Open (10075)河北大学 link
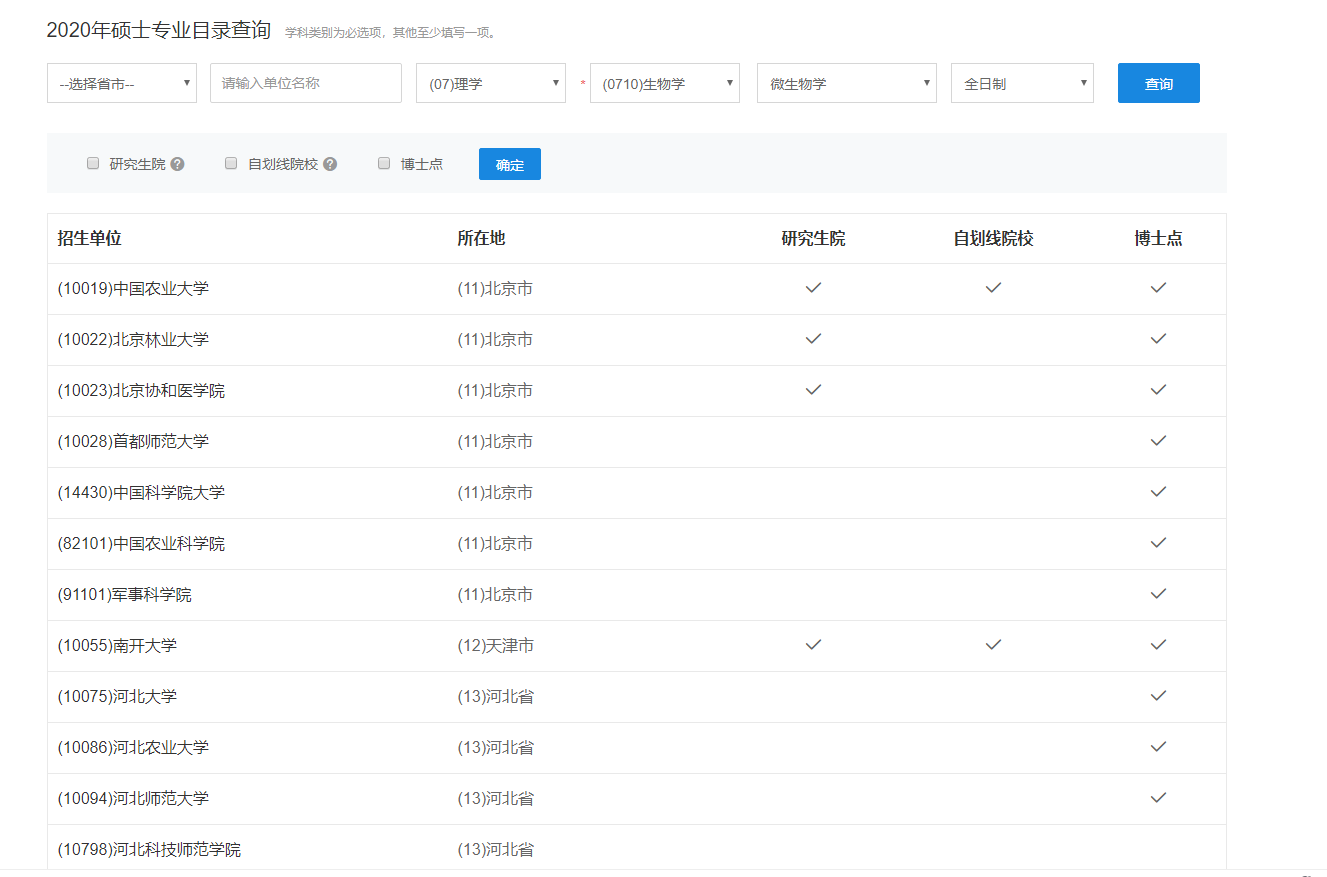 pyautogui.click(x=117, y=697)
